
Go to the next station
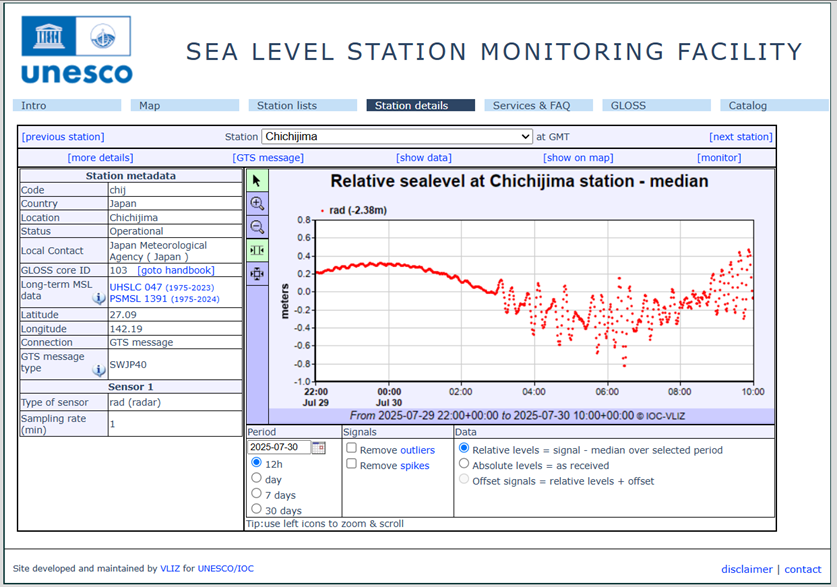[740, 136]
